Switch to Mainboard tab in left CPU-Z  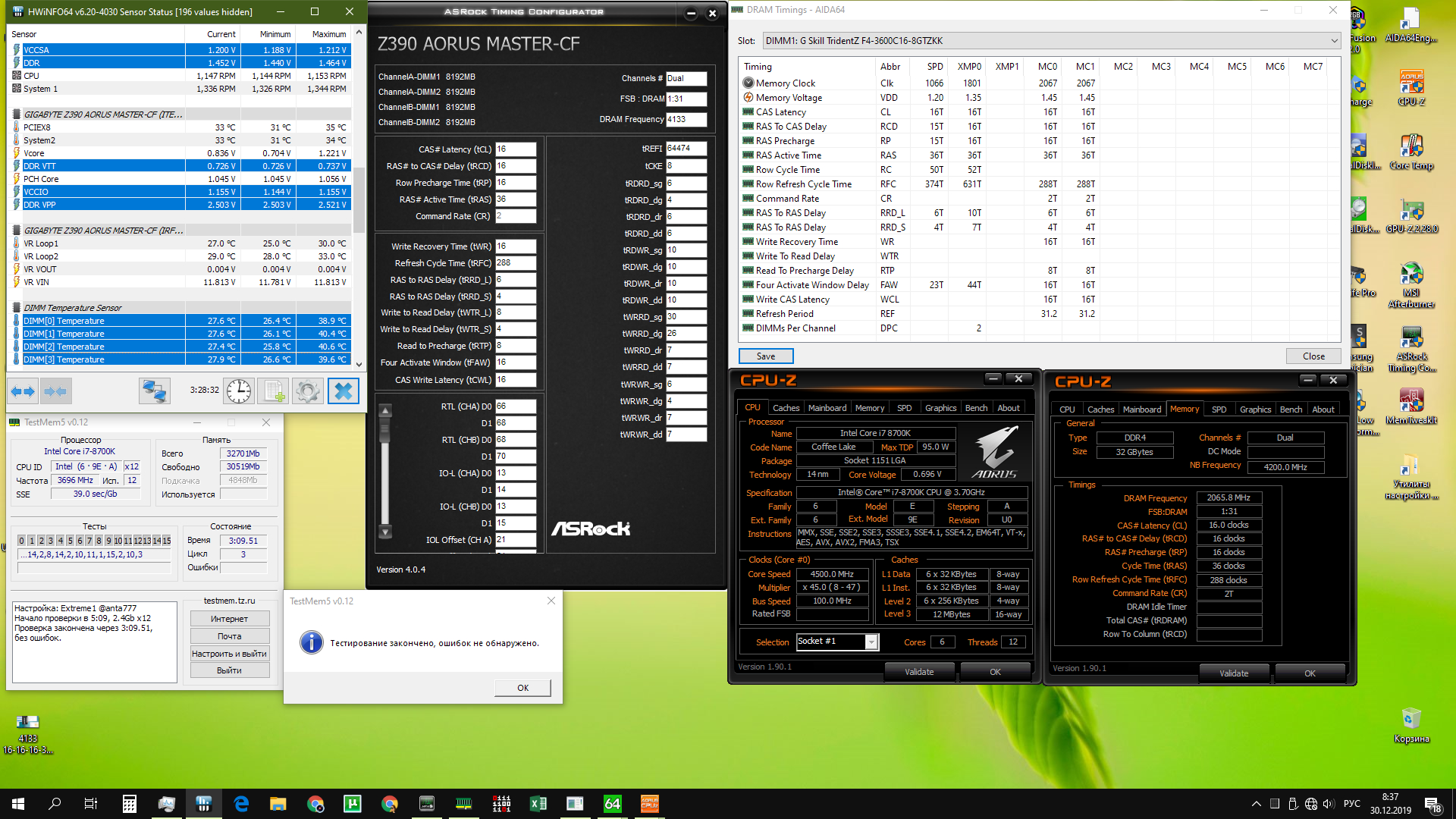coord(827,408)
